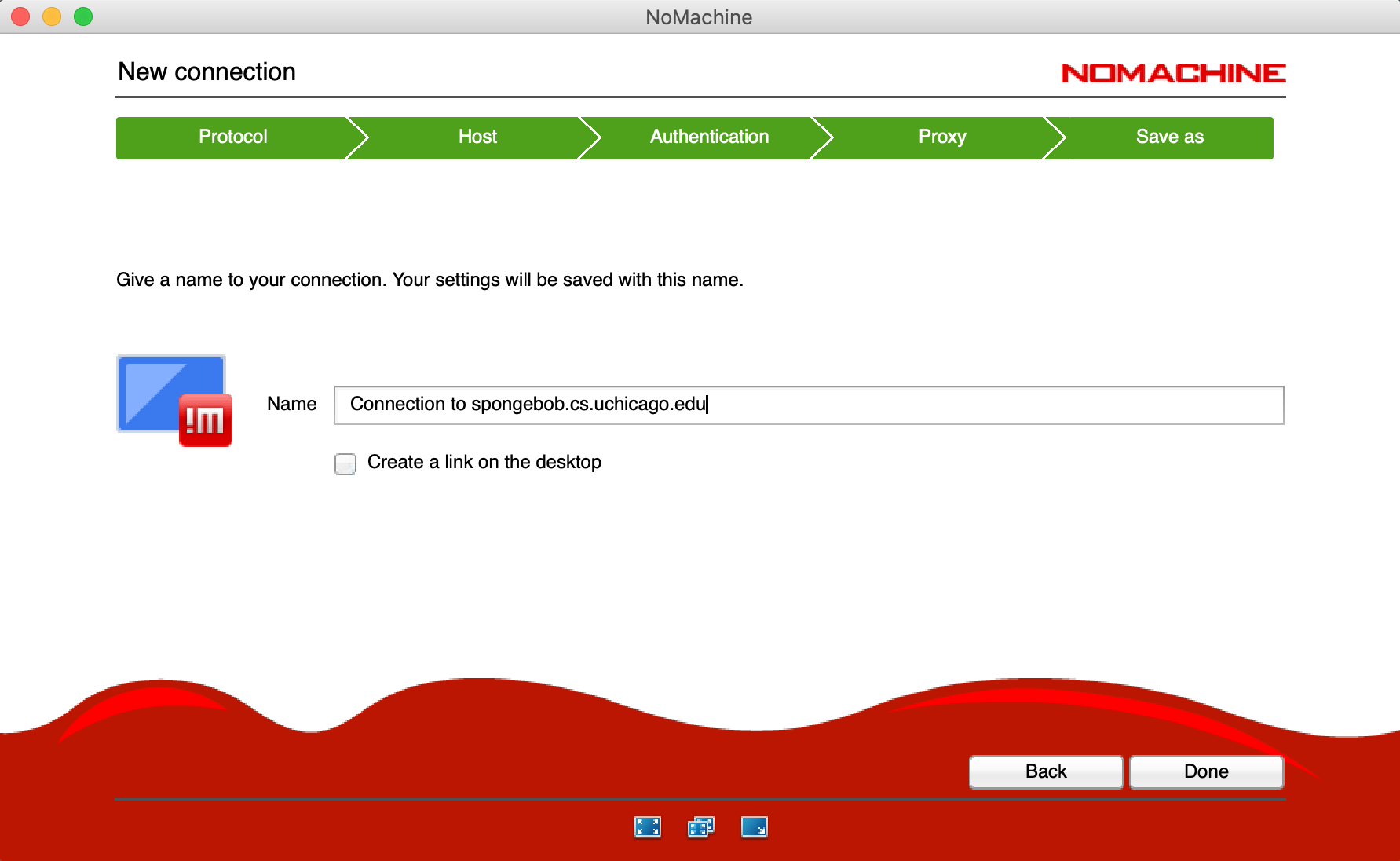
Task: Maximize the window using the green button
Action: click(83, 16)
